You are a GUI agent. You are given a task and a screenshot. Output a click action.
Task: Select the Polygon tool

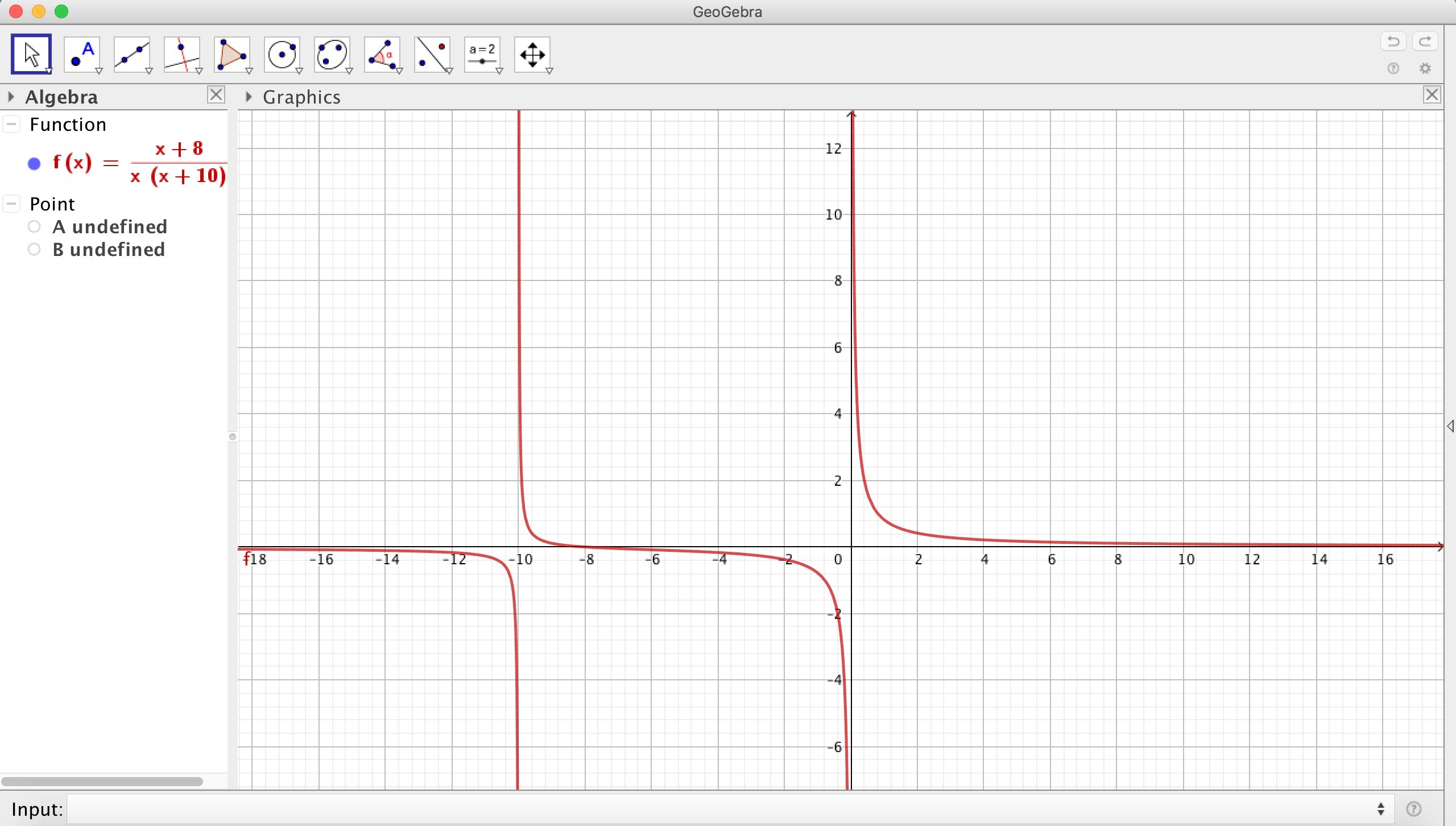(232, 55)
